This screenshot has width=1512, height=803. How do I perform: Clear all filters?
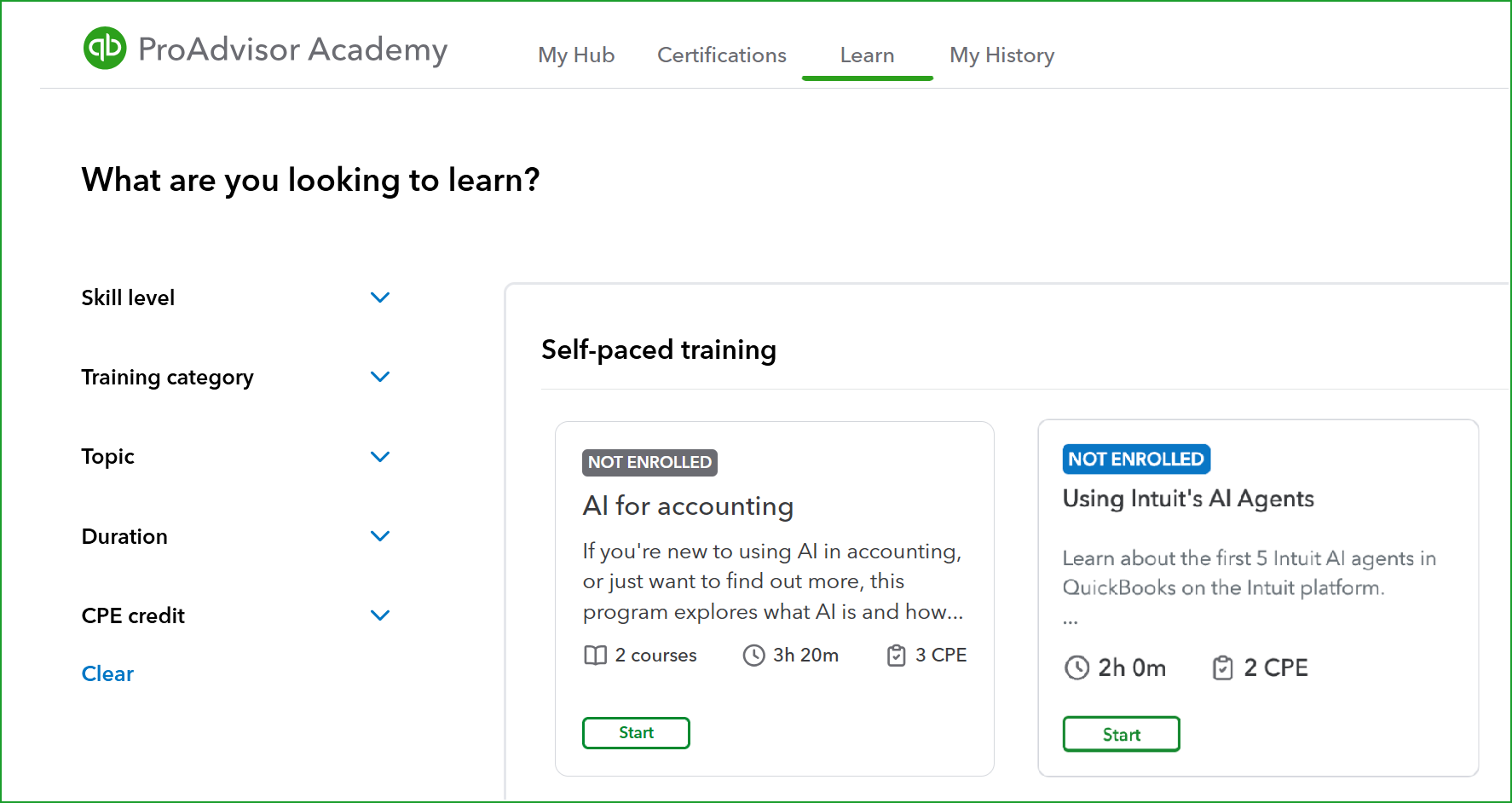(x=107, y=673)
